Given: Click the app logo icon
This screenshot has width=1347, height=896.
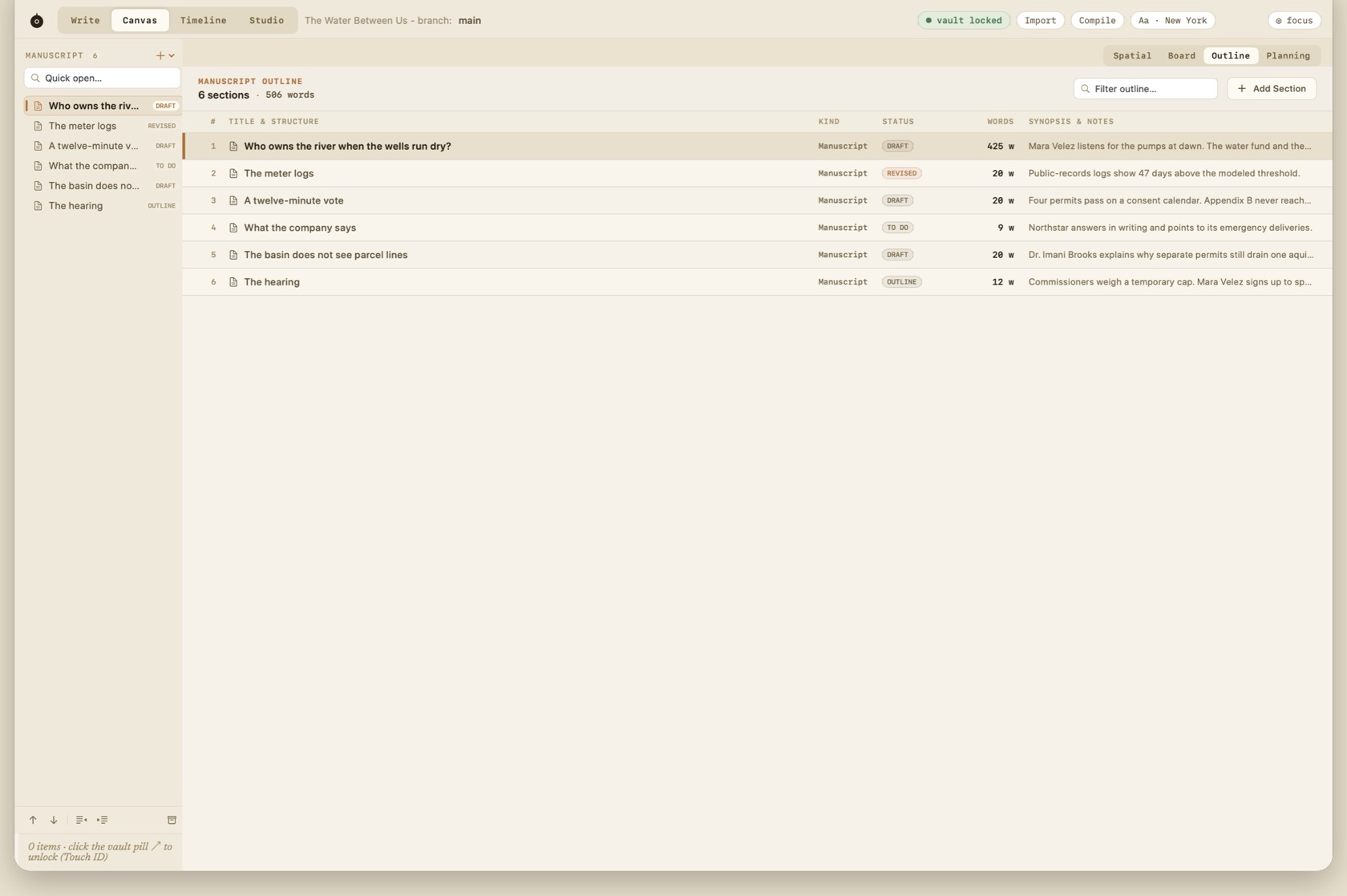Looking at the screenshot, I should pos(37,21).
